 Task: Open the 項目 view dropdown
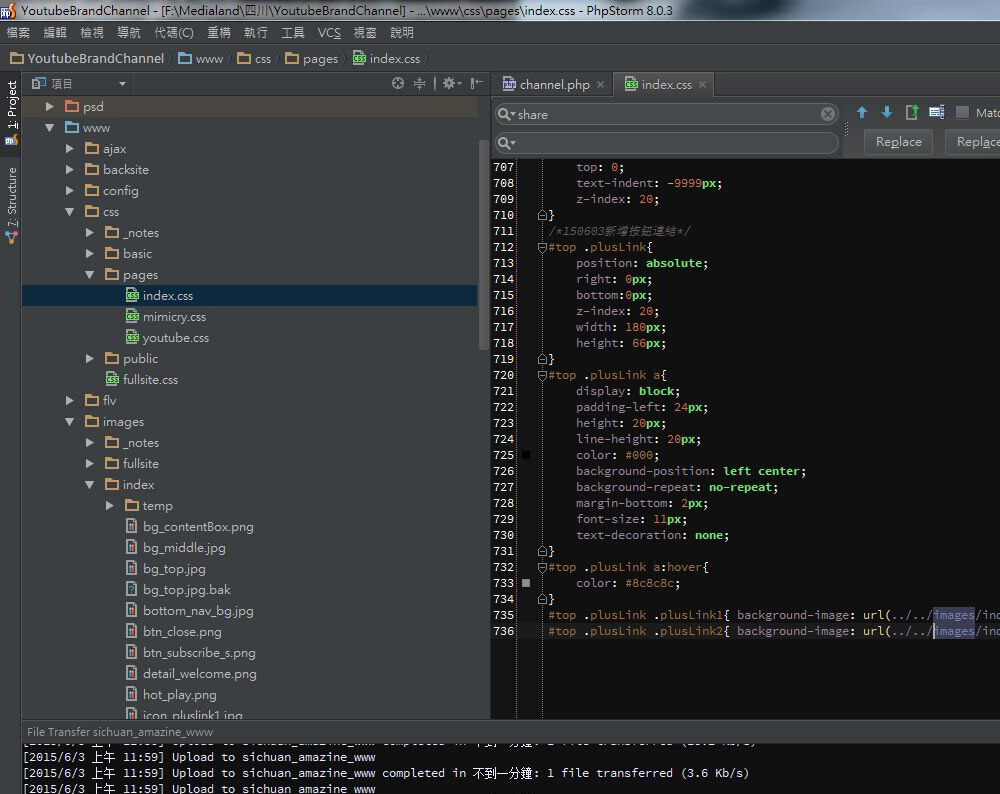122,84
